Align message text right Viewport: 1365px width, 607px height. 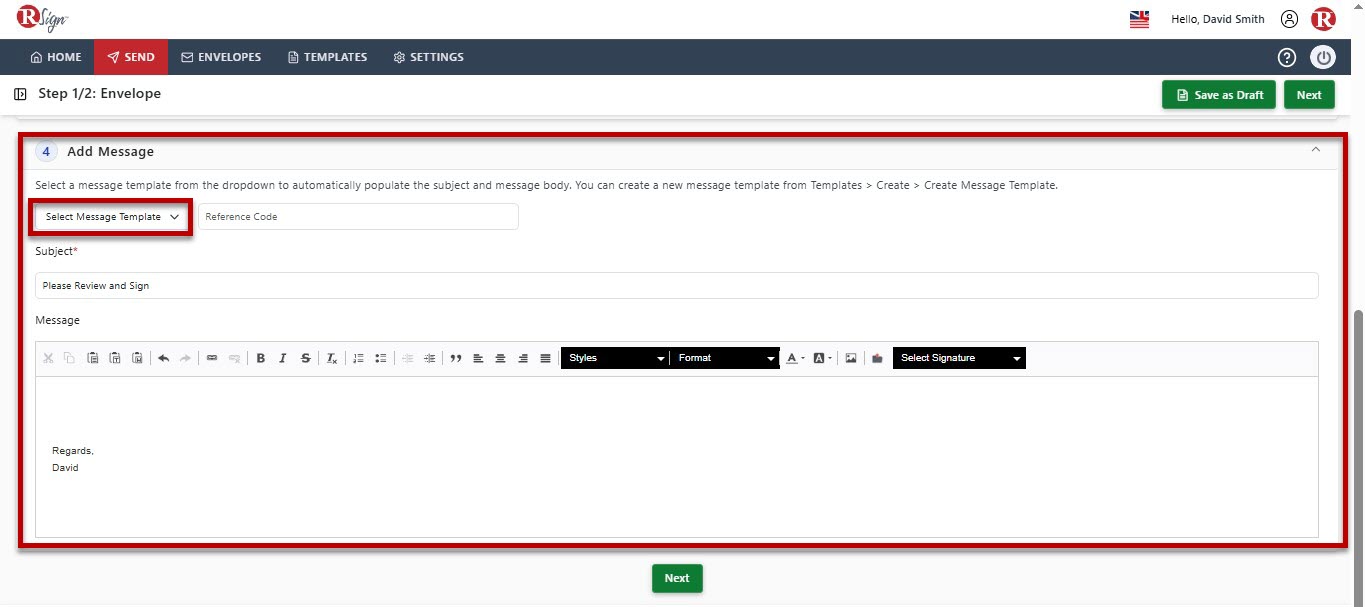[x=523, y=358]
